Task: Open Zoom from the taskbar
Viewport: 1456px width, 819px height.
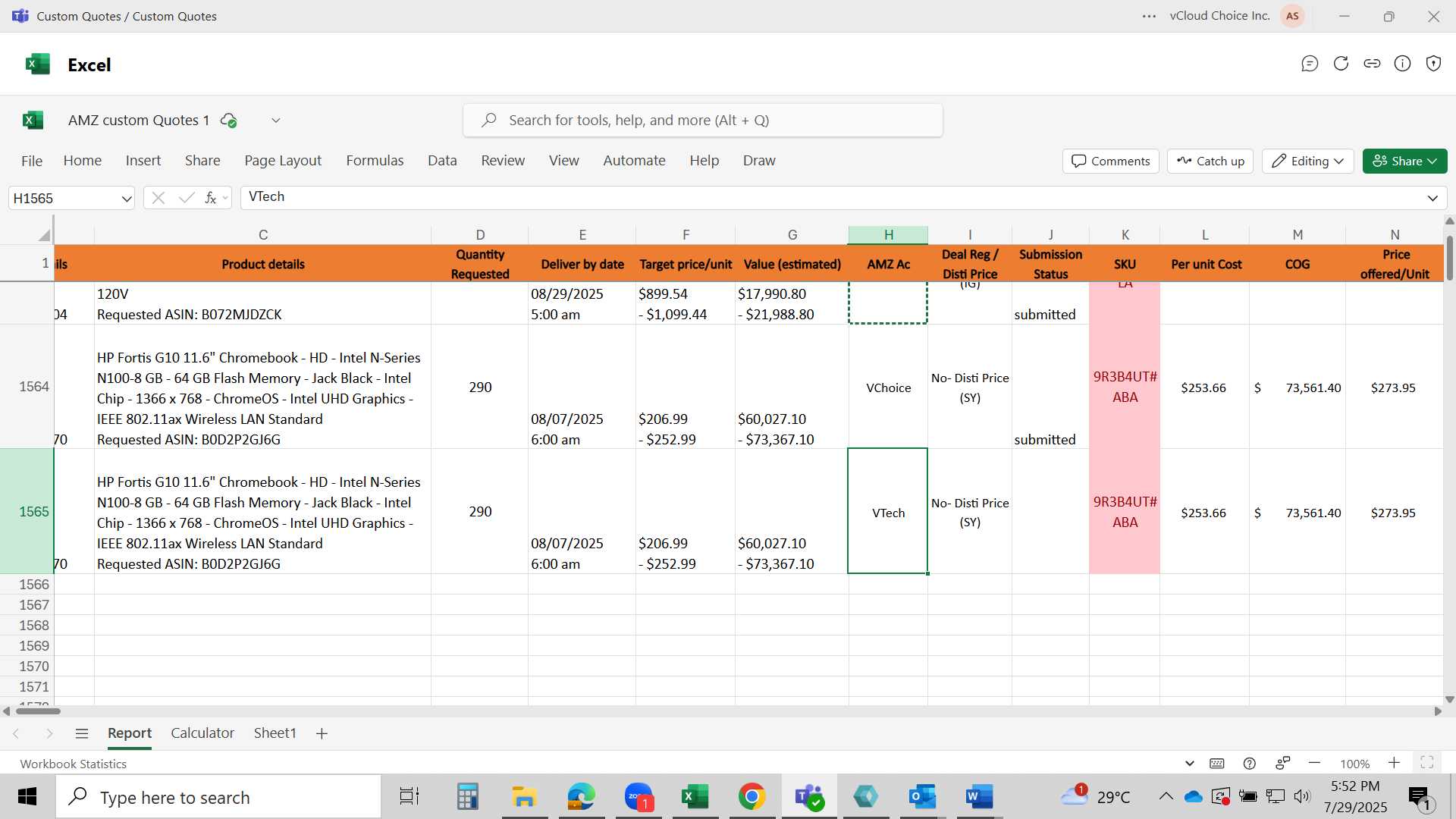Action: click(x=639, y=797)
